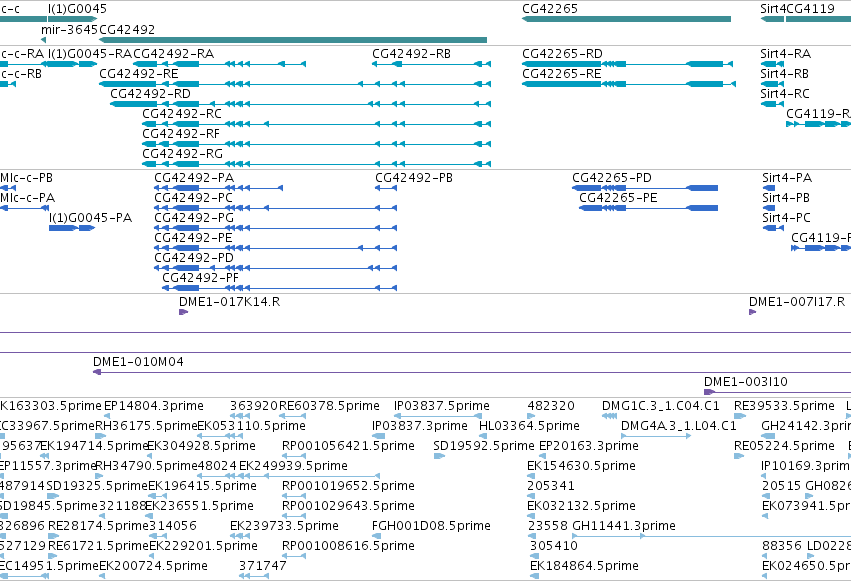This screenshot has height=581, width=851.
Task: Open EST RP001008616.5prime label
Action: 348,546
